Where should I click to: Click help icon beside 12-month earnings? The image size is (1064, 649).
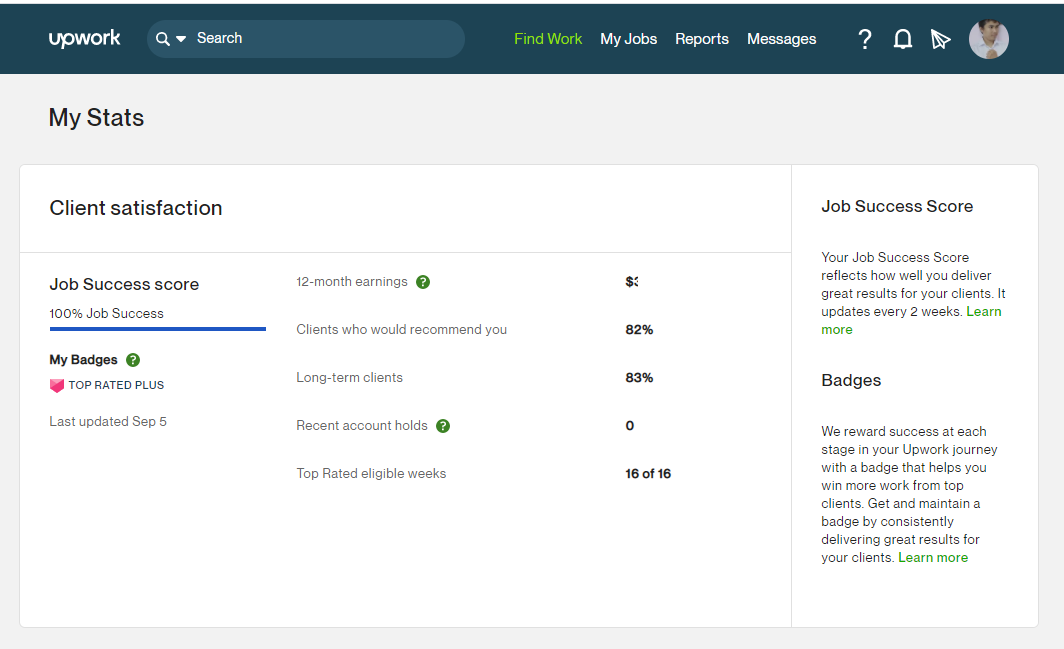423,282
